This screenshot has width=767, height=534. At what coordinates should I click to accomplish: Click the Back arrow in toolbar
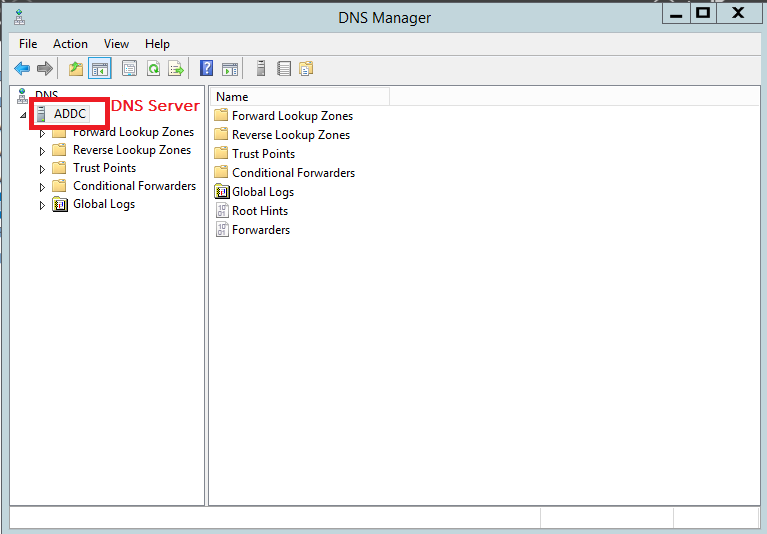22,69
